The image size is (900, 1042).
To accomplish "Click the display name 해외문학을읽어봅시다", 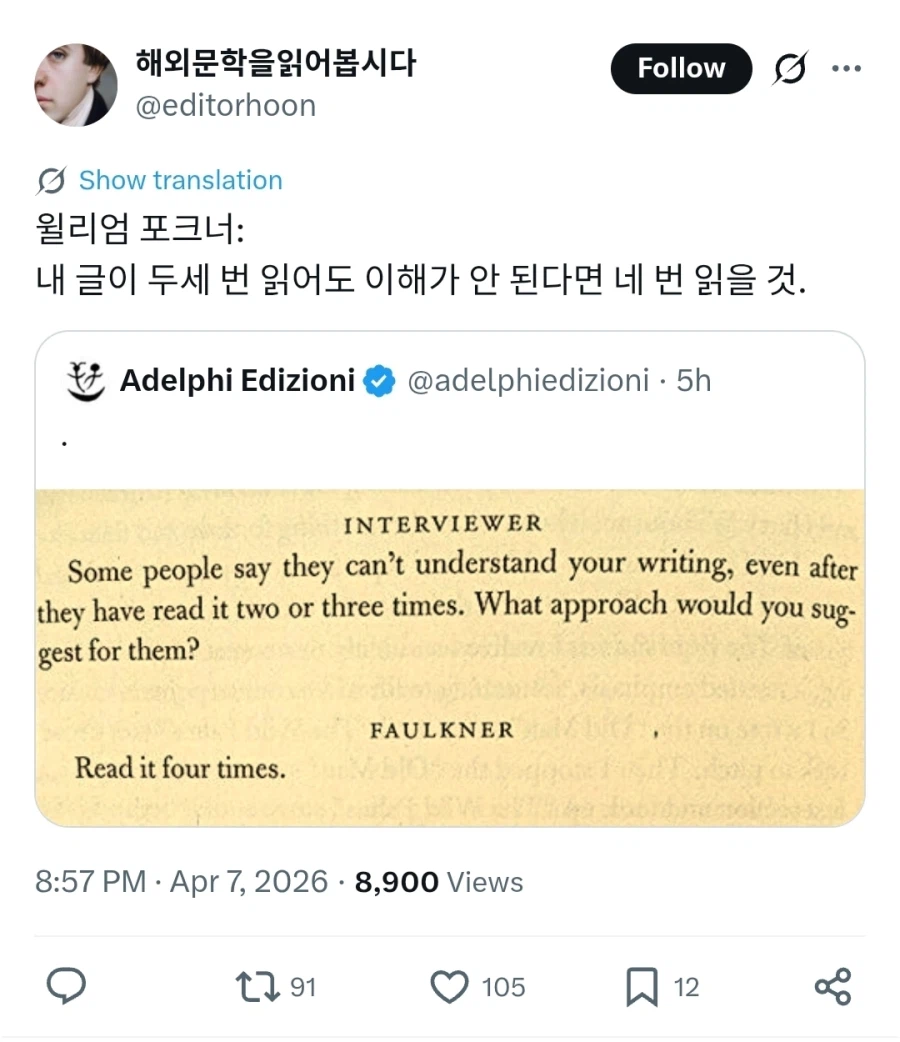I will point(275,65).
